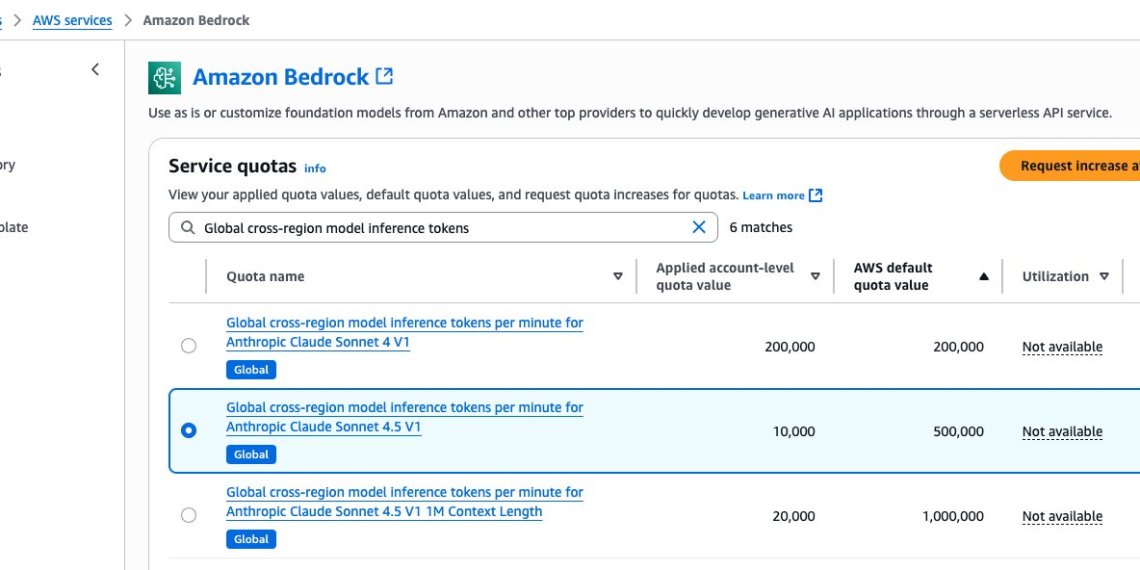Screen dimensions: 1140x570
Task: Click the Request increase button
Action: coord(1069,166)
